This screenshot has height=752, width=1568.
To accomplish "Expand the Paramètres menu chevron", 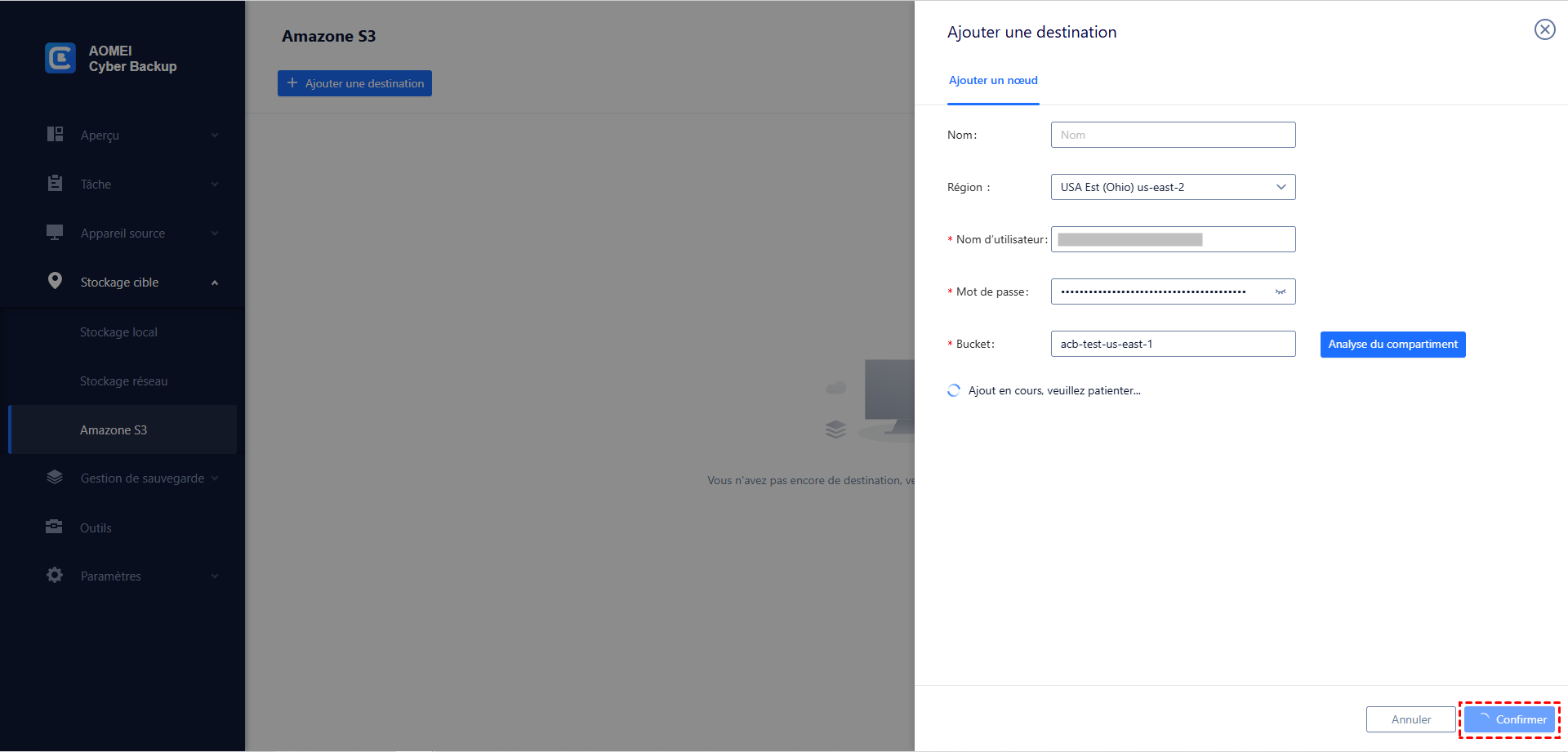I will pyautogui.click(x=215, y=576).
